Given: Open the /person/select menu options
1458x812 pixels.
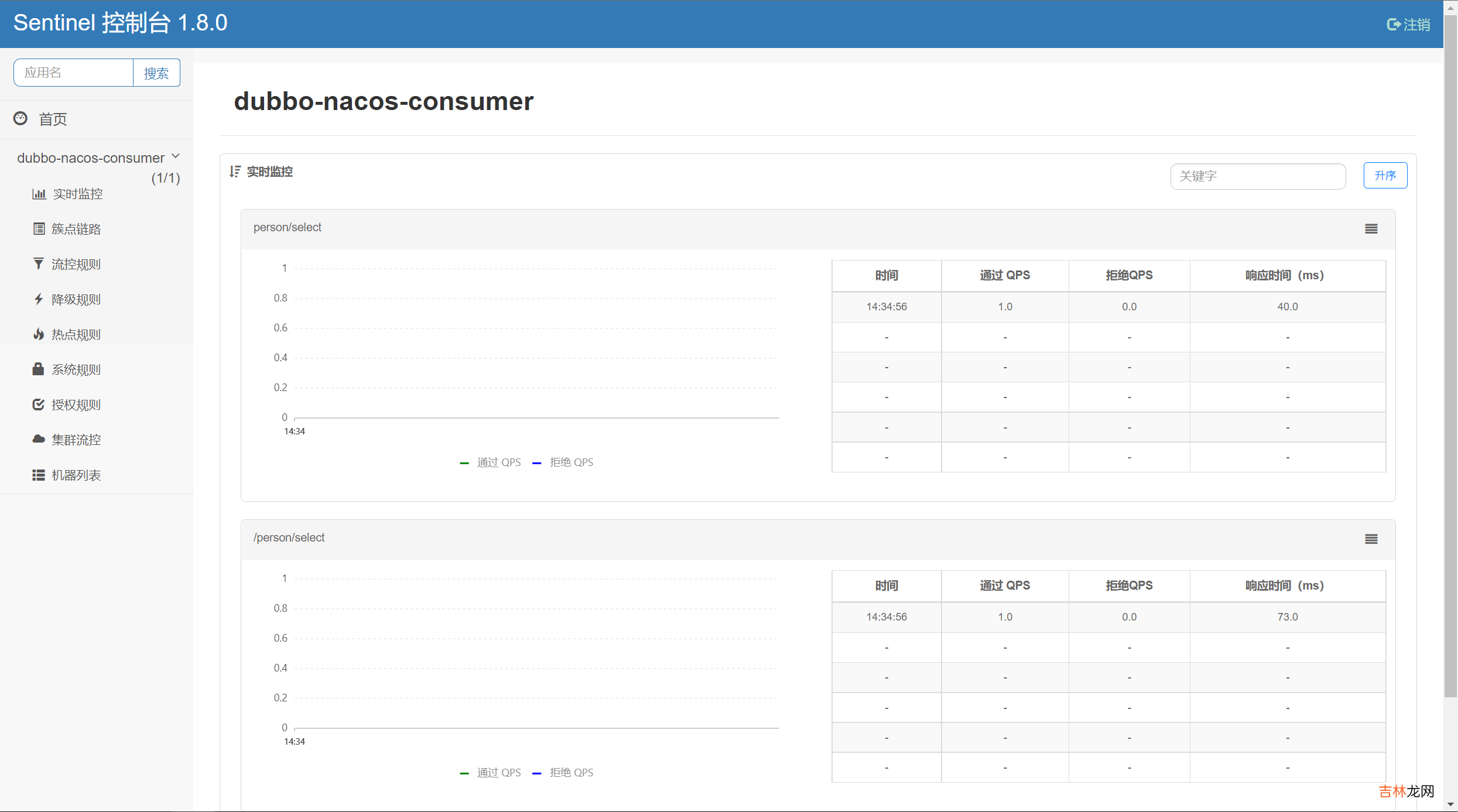Looking at the screenshot, I should click(1371, 538).
